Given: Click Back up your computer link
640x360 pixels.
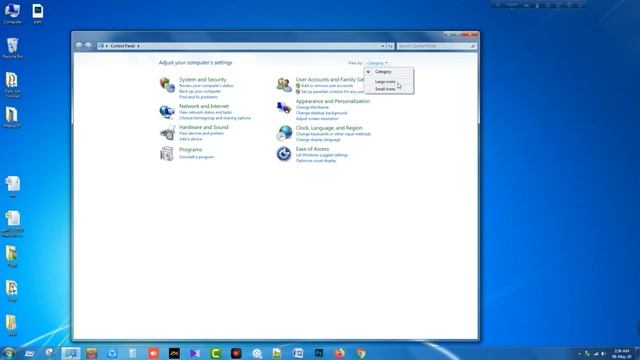Looking at the screenshot, I should click(200, 91).
